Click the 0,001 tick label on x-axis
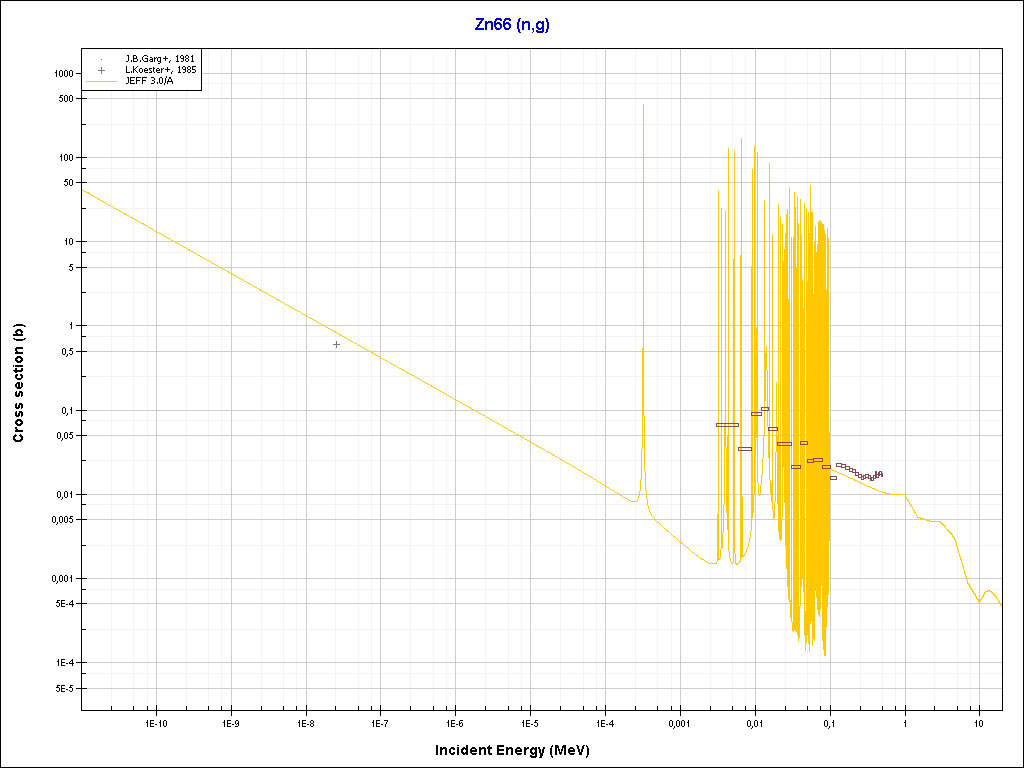Image resolution: width=1024 pixels, height=768 pixels. tap(679, 722)
